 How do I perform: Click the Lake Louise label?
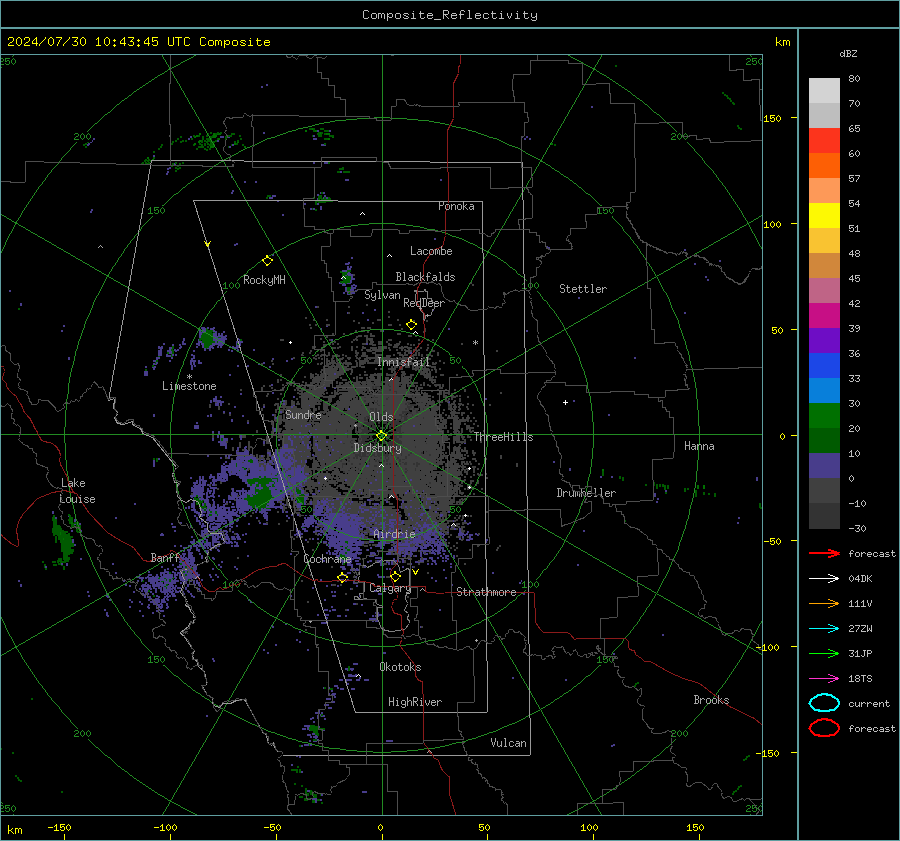point(77,491)
